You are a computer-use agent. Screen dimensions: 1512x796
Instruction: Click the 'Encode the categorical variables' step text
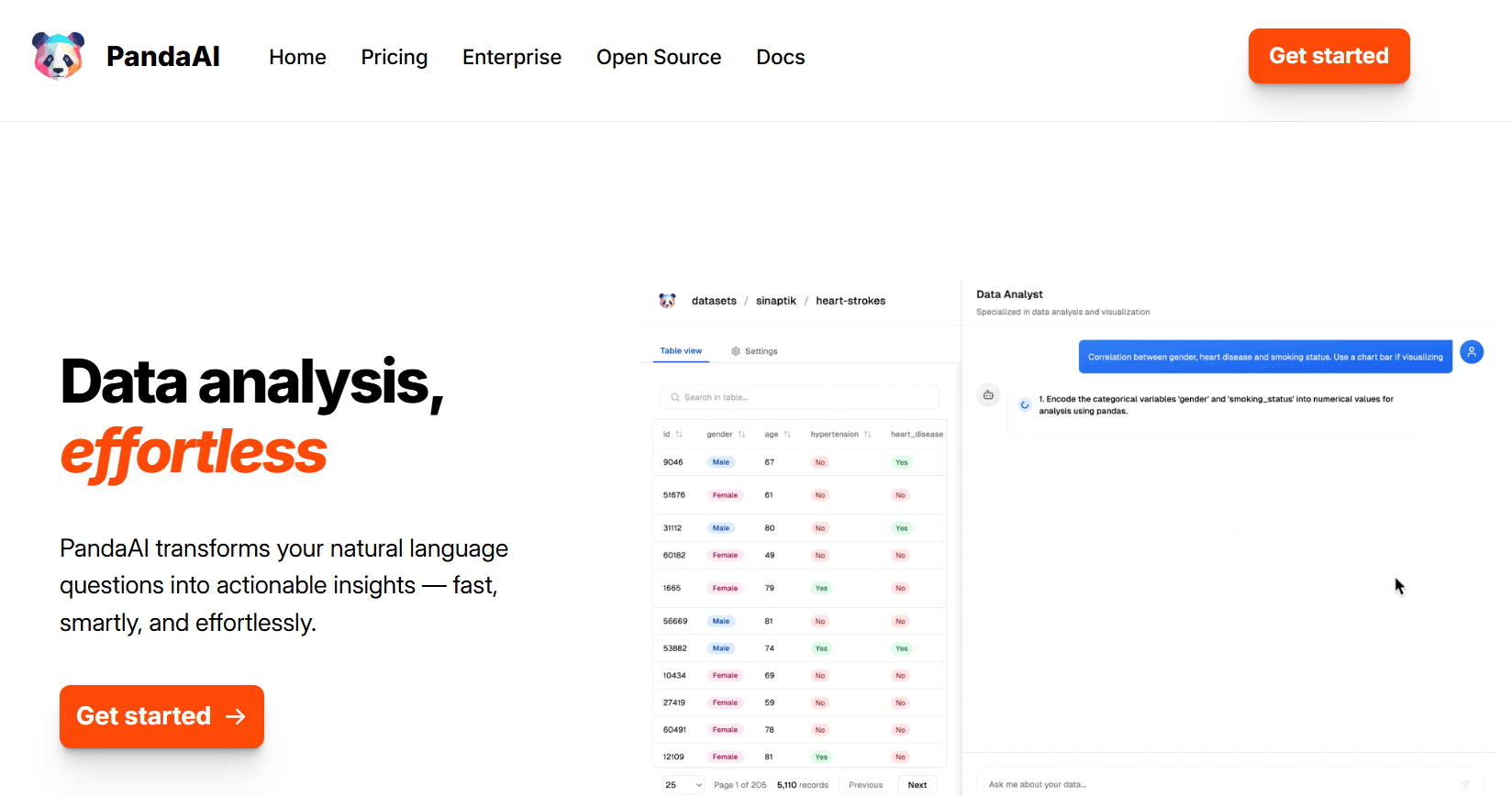(x=1216, y=405)
